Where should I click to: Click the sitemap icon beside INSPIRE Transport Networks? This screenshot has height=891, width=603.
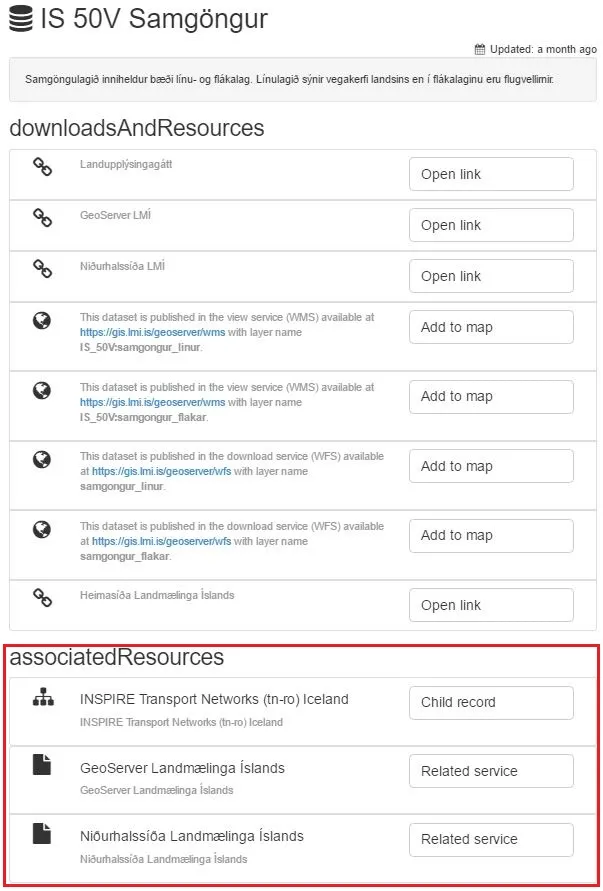tap(42, 699)
